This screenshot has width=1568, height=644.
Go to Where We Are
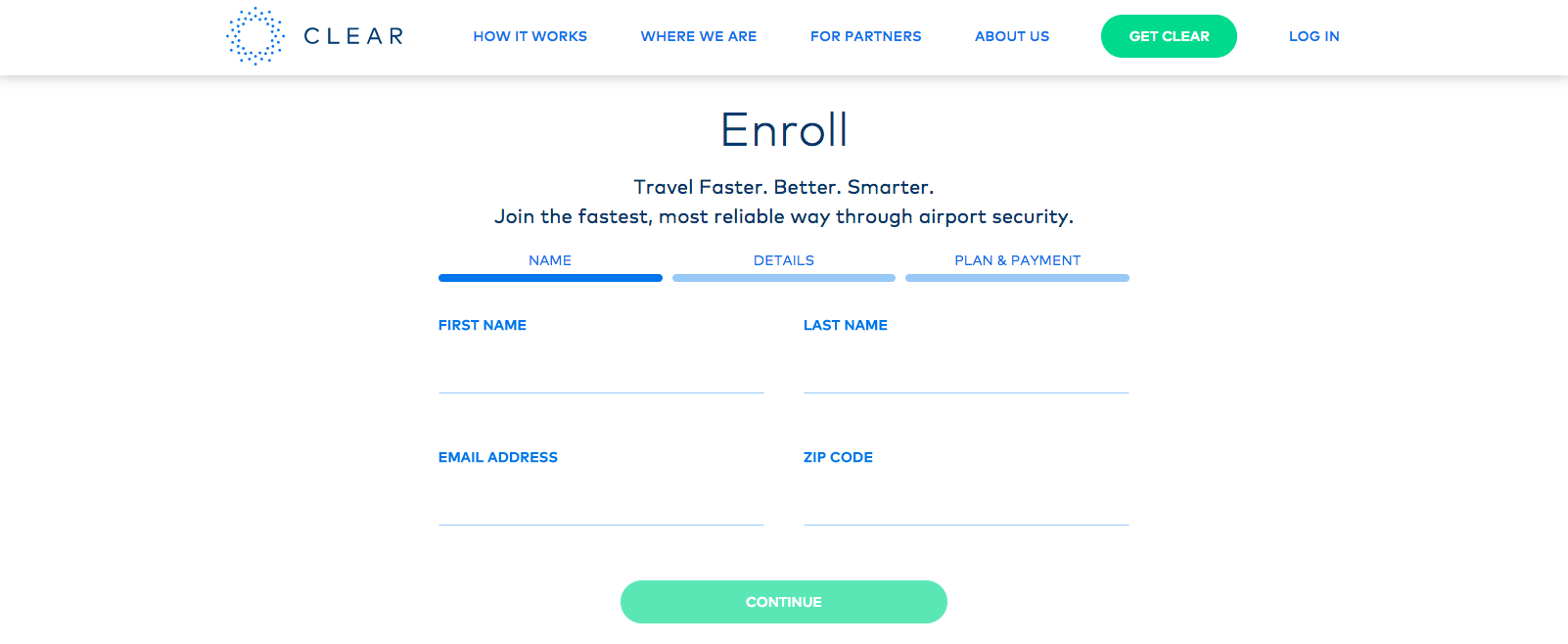[x=699, y=36]
